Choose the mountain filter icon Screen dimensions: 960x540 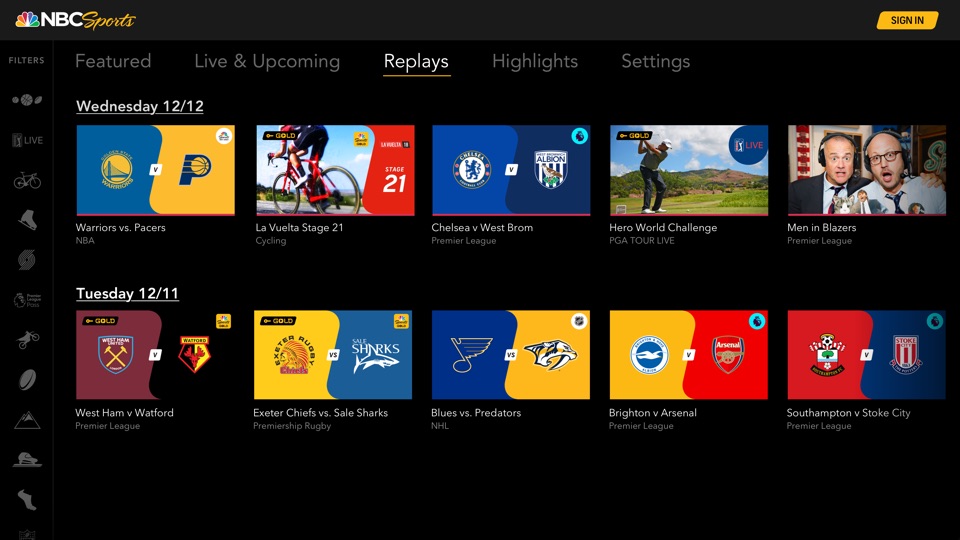click(x=27, y=420)
